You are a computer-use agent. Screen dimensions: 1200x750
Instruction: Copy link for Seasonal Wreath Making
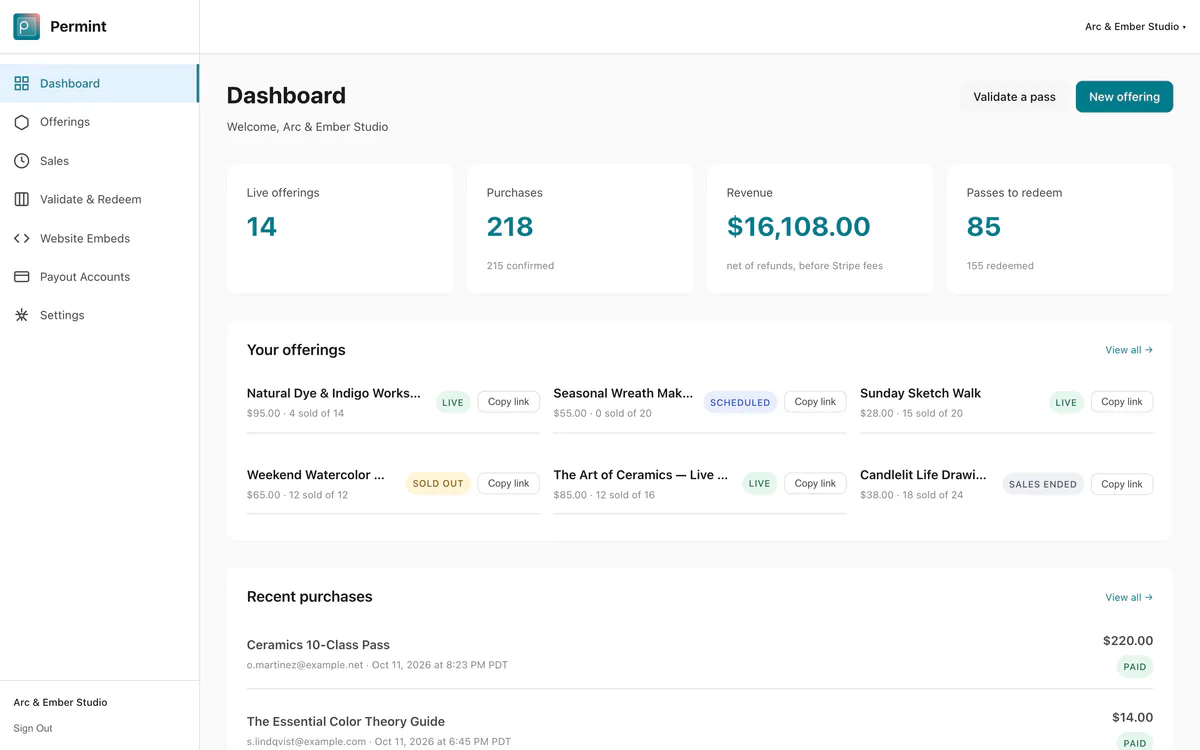click(815, 402)
